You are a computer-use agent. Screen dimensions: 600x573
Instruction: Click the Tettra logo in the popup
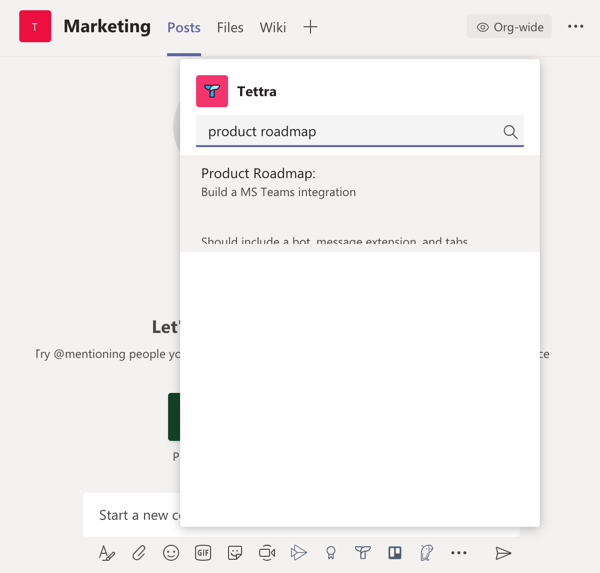pos(212,91)
